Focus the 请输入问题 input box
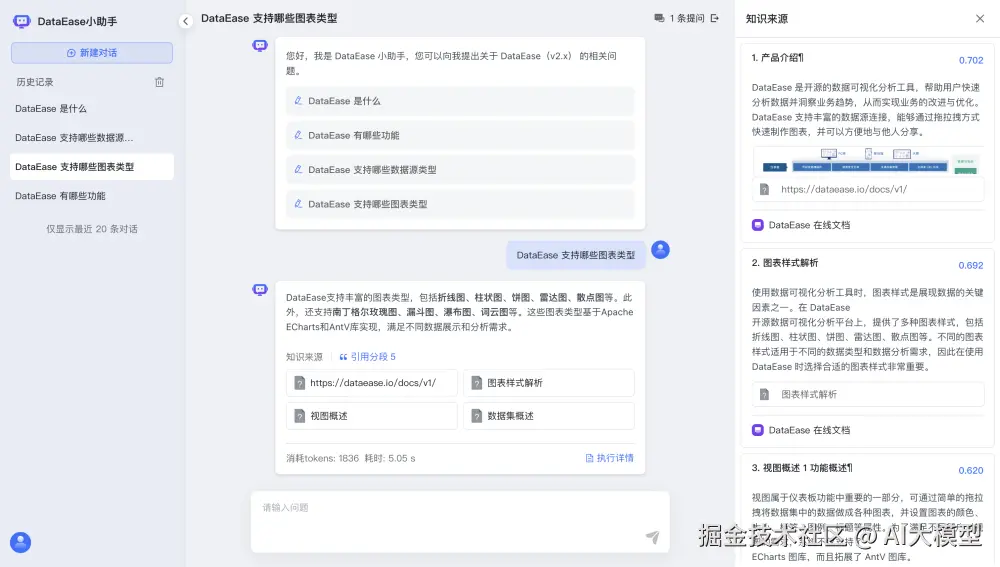1000x567 pixels. coord(460,522)
